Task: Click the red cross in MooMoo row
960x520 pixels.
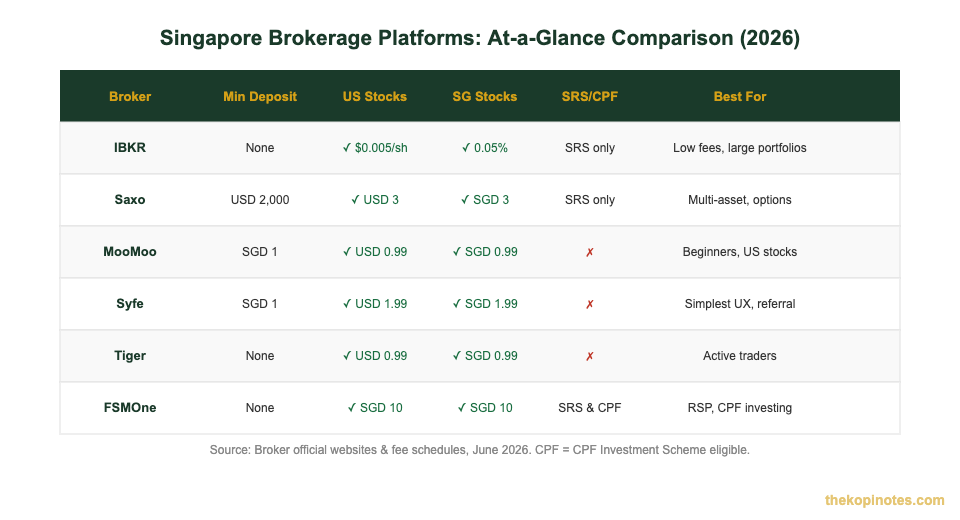Action: 590,252
